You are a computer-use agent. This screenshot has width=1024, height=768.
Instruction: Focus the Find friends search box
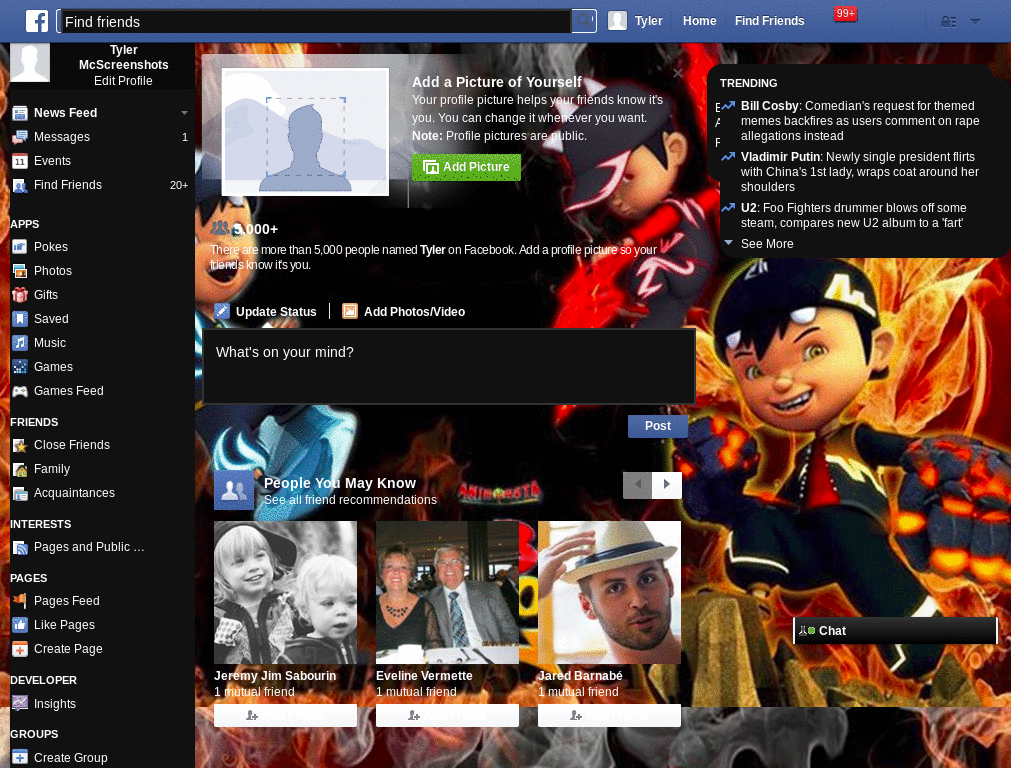(315, 22)
